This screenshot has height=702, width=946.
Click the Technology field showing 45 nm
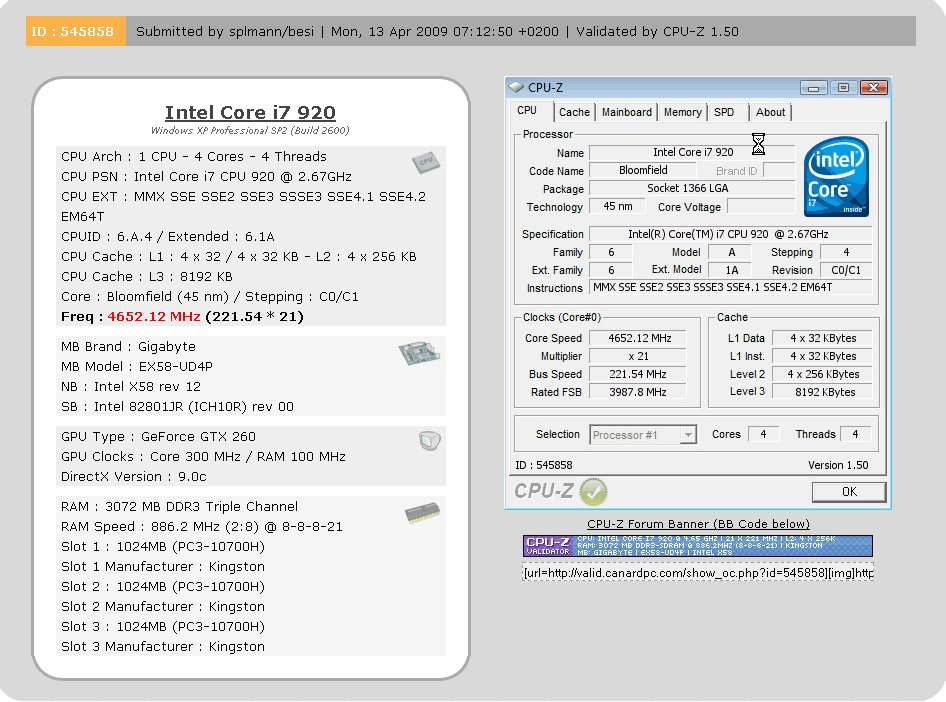[617, 207]
